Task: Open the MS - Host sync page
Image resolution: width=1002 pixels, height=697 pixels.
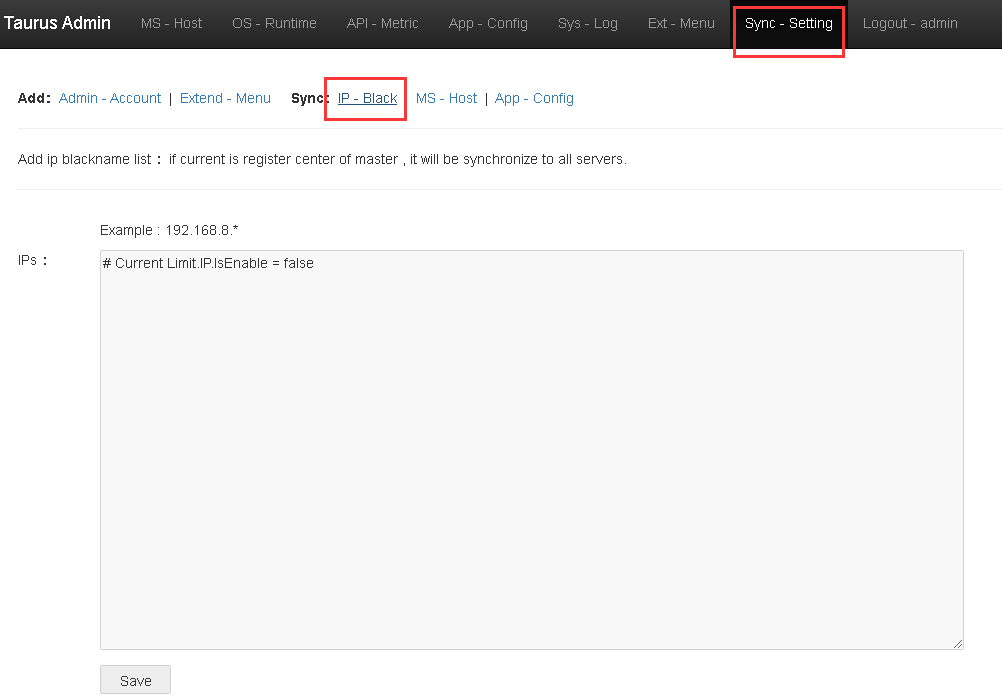Action: point(446,98)
